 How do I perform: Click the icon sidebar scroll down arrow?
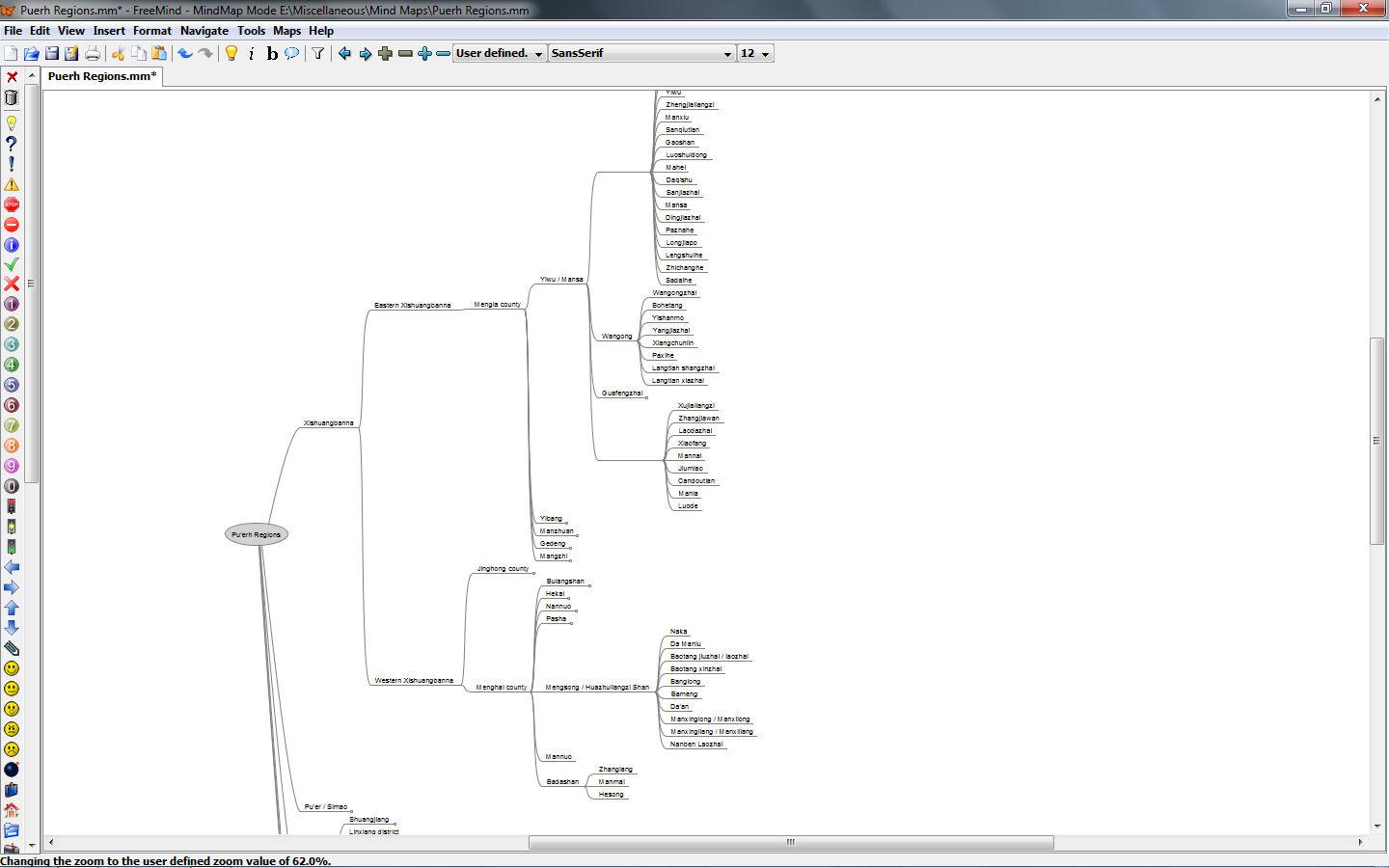(x=31, y=845)
